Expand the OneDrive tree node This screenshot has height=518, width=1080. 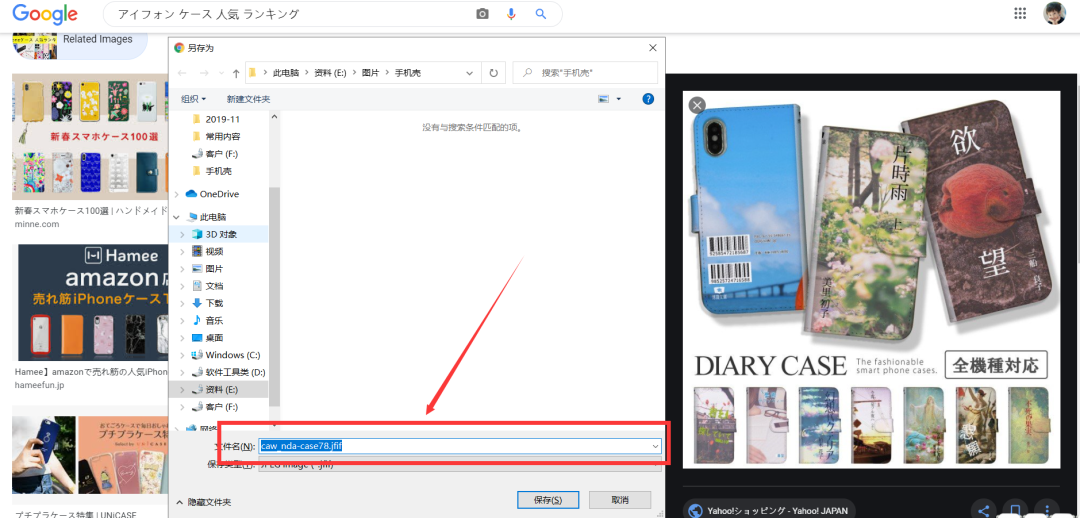[x=177, y=194]
